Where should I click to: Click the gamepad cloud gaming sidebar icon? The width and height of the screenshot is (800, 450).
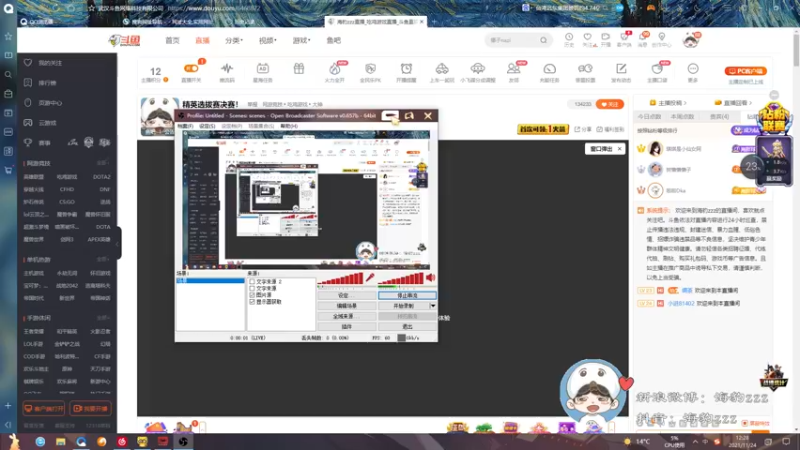point(28,123)
